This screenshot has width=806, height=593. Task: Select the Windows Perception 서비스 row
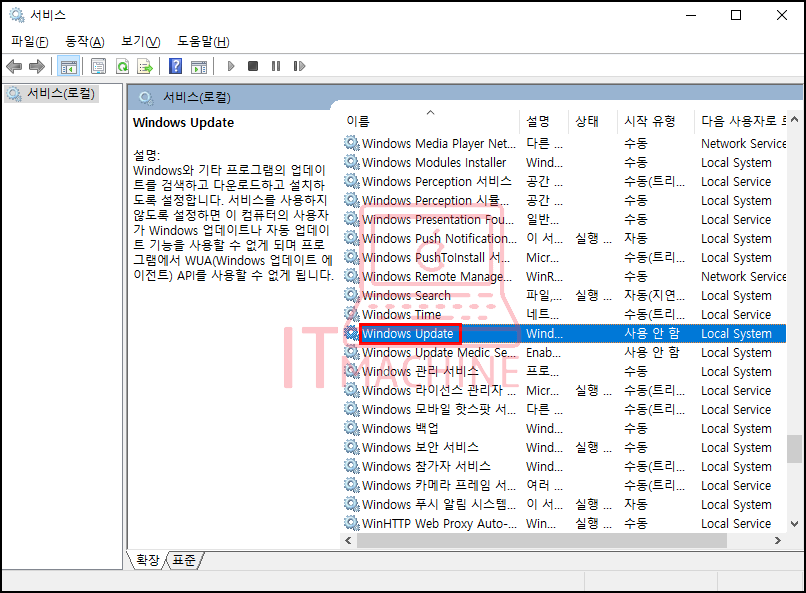tap(564, 181)
